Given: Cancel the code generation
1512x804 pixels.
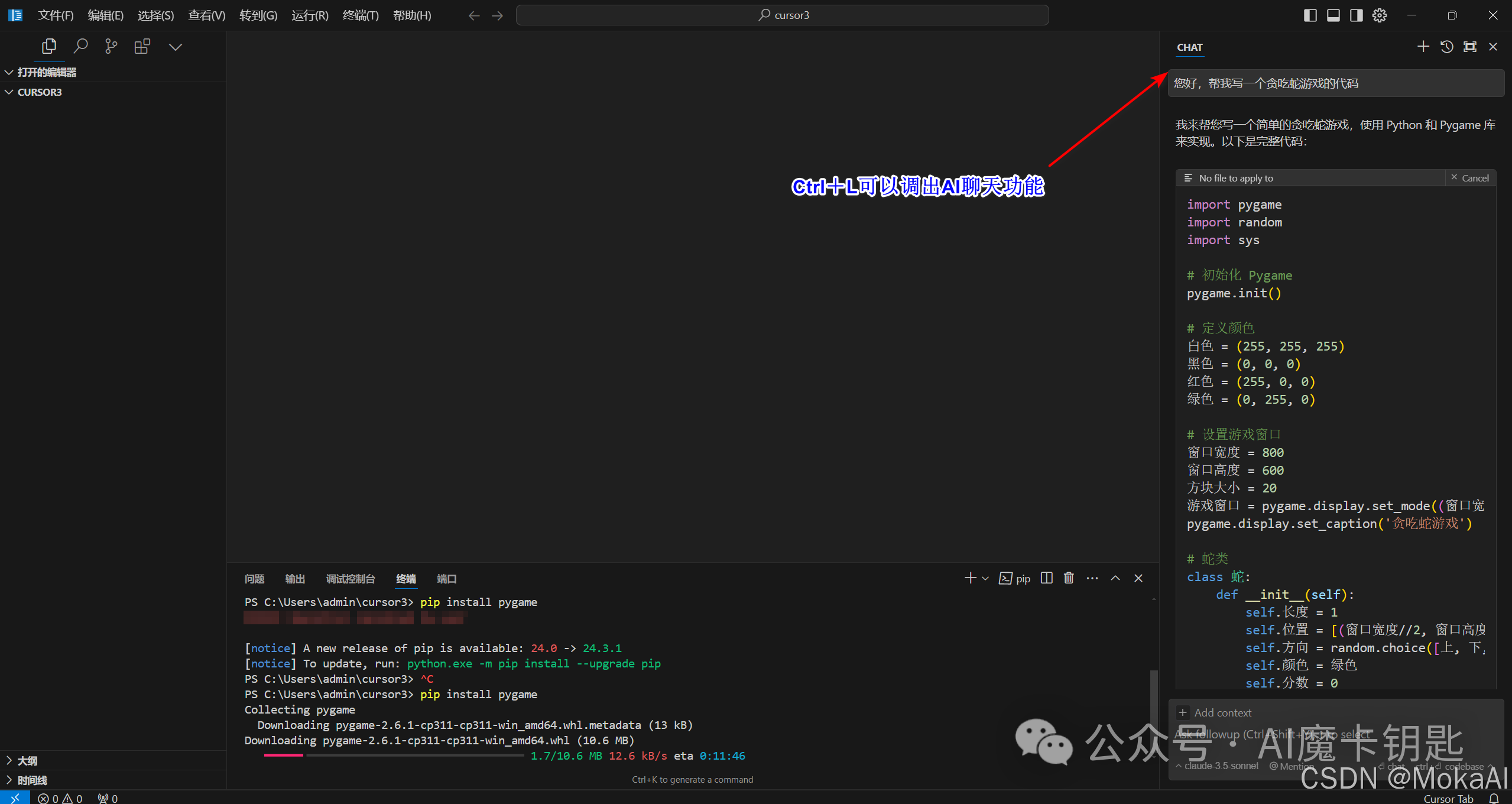Looking at the screenshot, I should click(x=1470, y=178).
